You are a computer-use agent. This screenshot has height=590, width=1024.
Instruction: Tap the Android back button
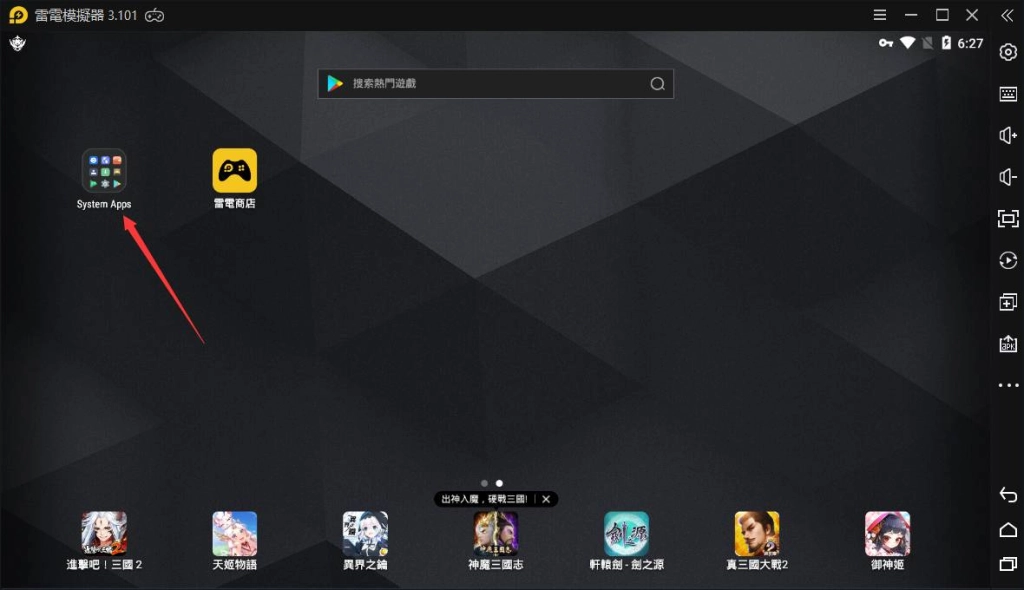coord(1008,495)
